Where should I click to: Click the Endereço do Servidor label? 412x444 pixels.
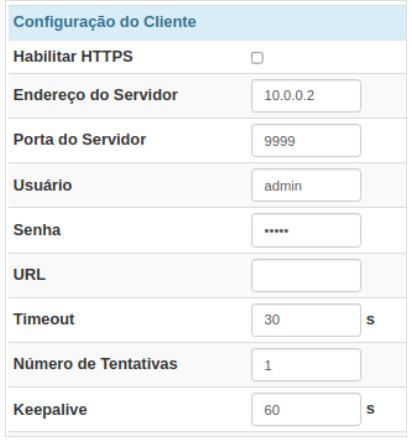[x=95, y=95]
